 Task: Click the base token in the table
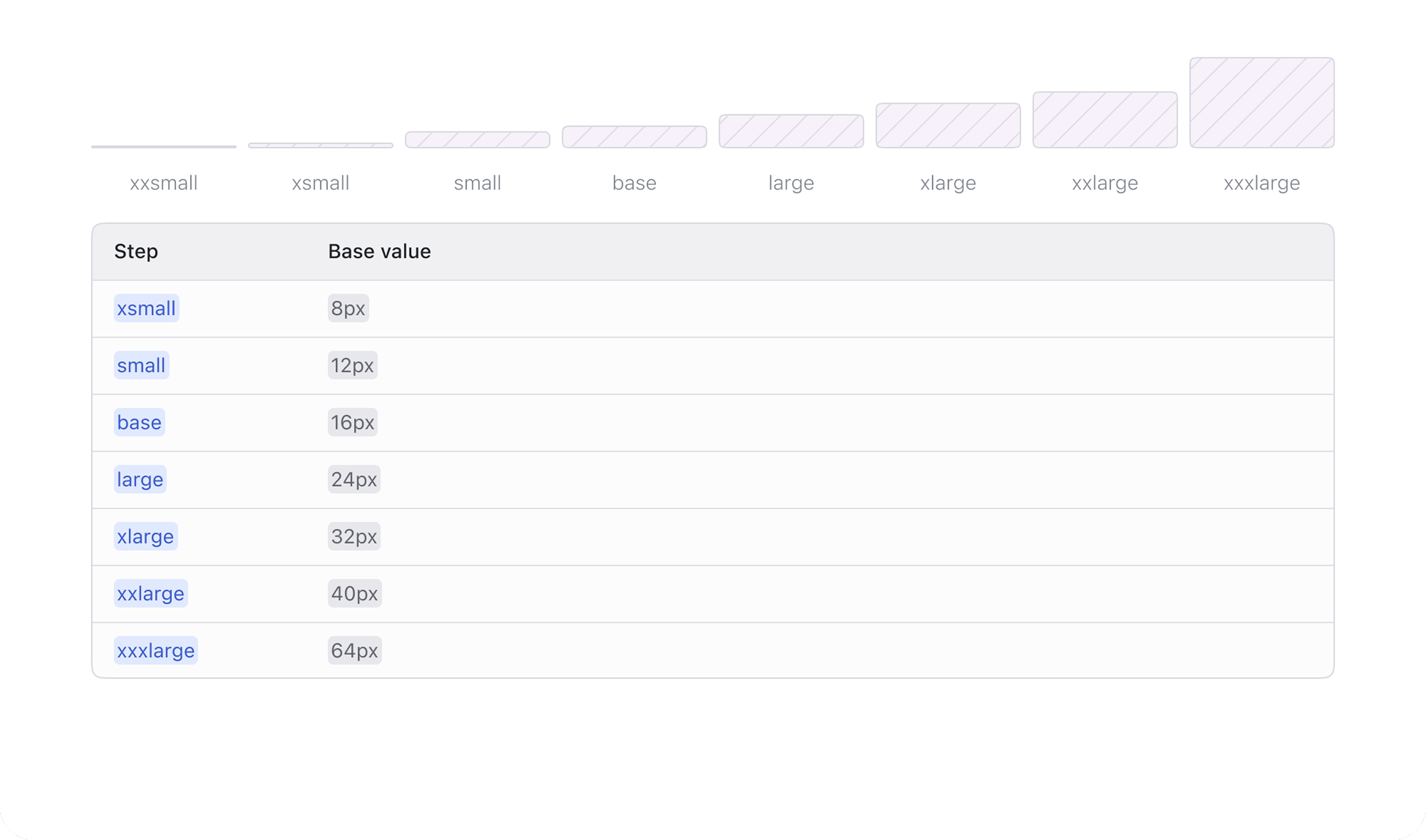[139, 422]
